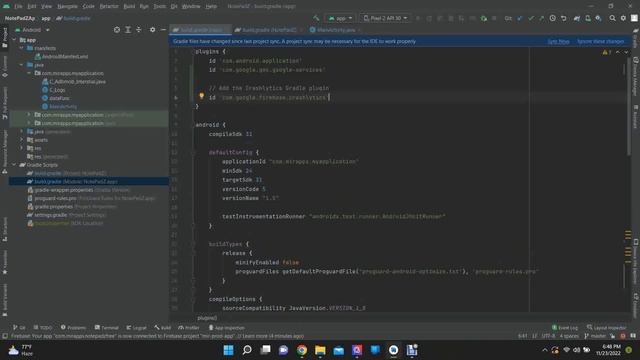This screenshot has height=360, width=640.
Task: Collapse the java folder node
Action: (x=22, y=65)
